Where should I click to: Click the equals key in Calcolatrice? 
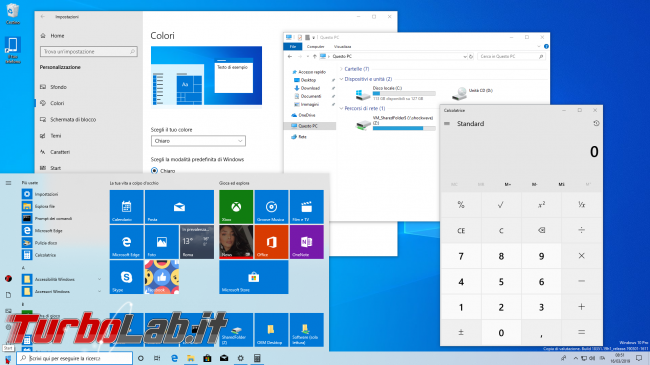tap(582, 333)
